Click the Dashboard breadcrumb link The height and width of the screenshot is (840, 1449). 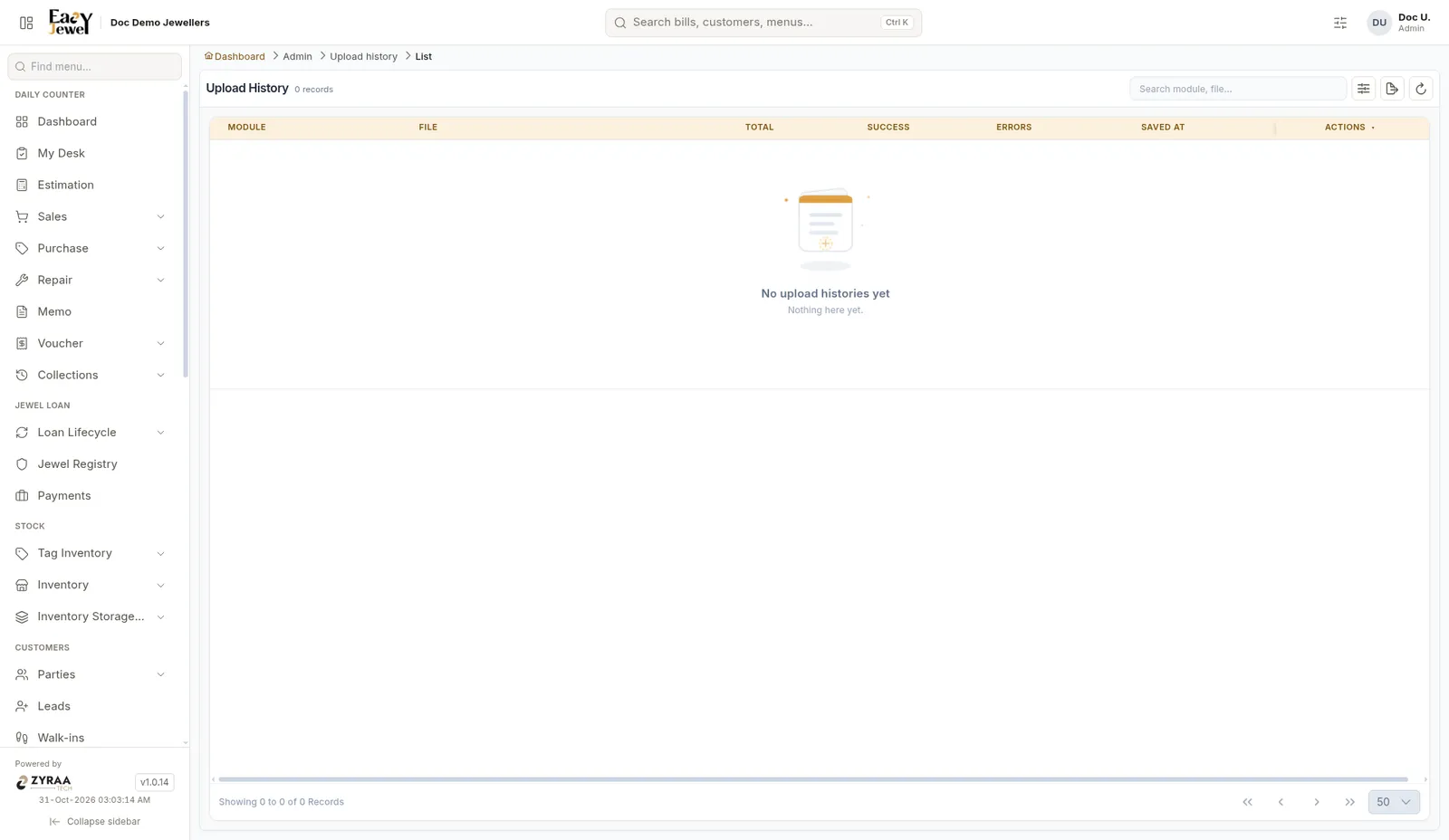235,56
